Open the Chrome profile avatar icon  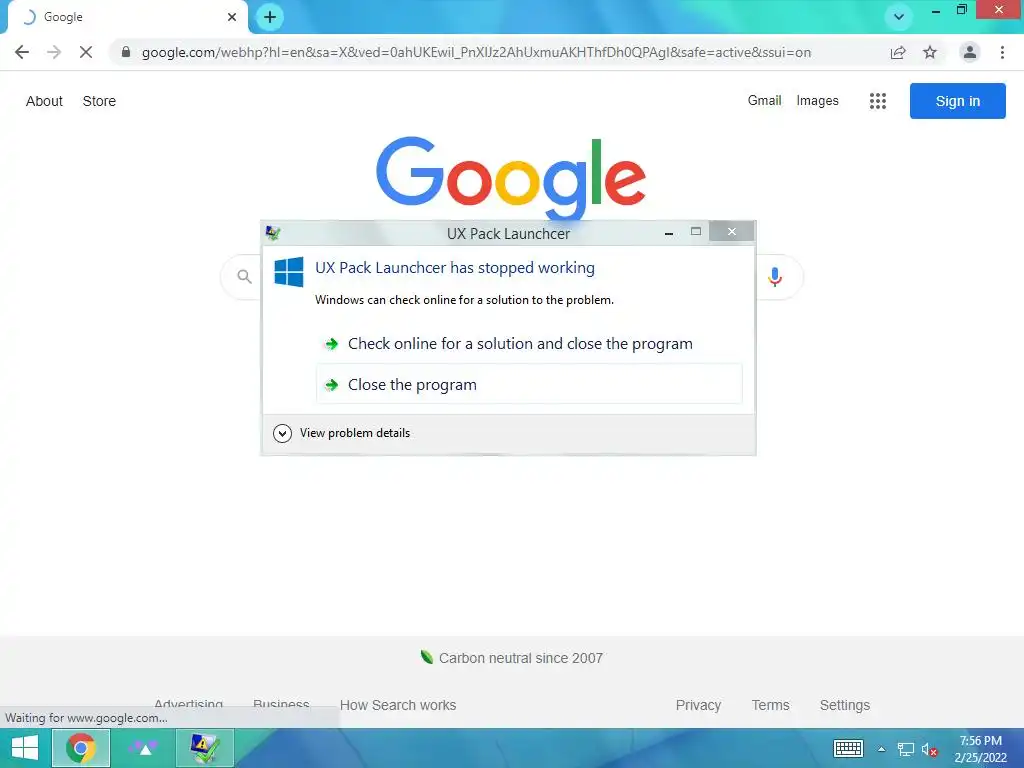pos(970,52)
